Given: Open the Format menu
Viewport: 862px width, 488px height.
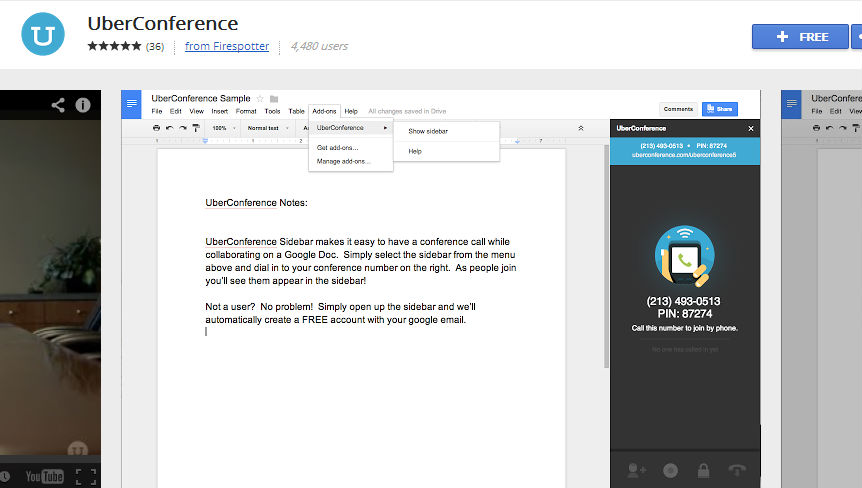Looking at the screenshot, I should (246, 111).
